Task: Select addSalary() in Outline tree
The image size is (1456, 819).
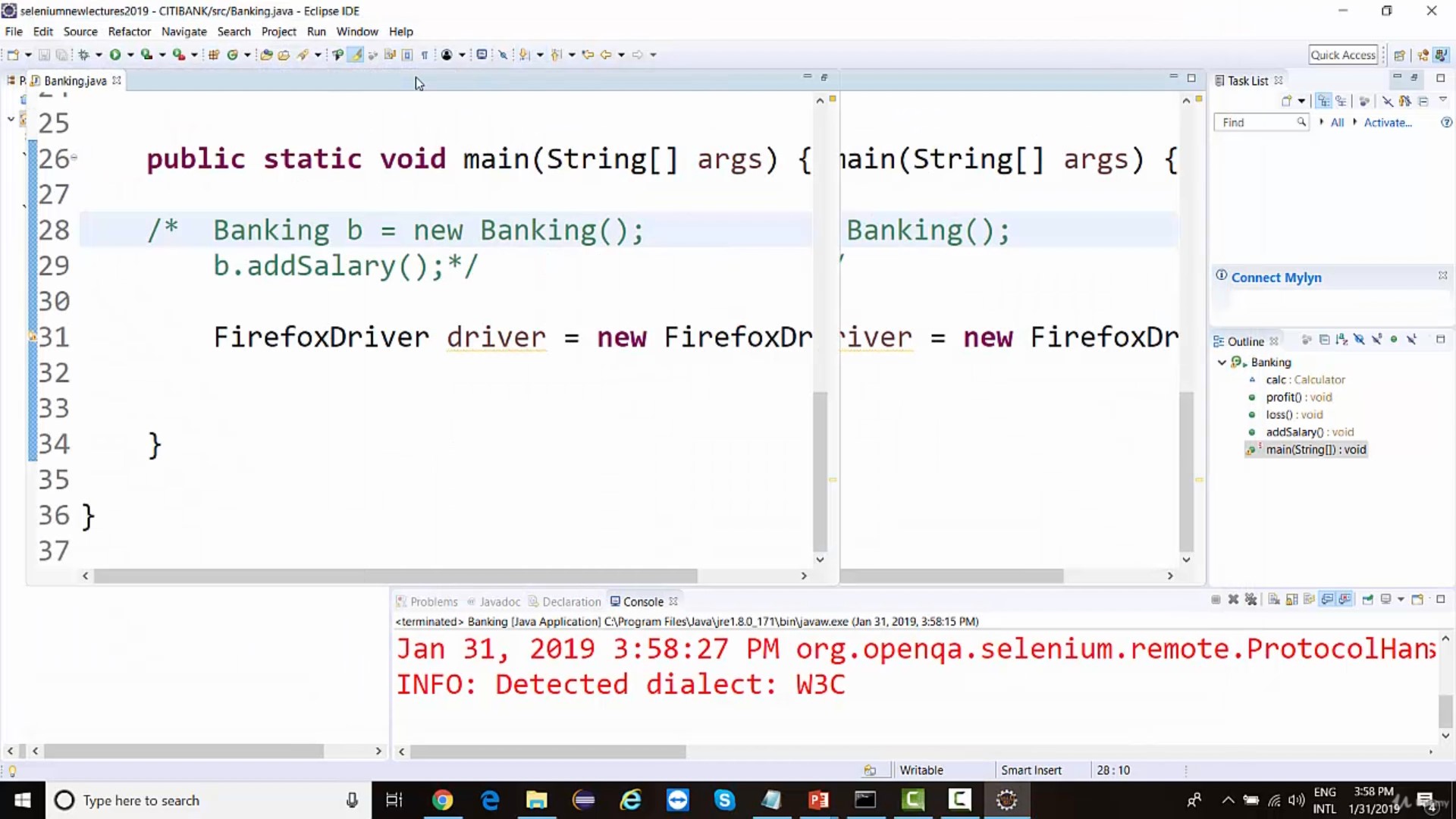Action: coord(1309,432)
